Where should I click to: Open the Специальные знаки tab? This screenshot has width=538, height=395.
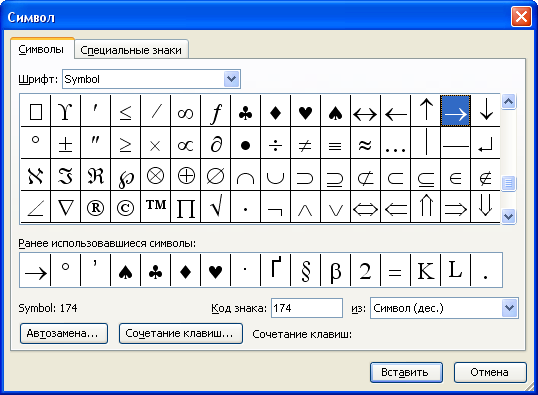point(131,50)
